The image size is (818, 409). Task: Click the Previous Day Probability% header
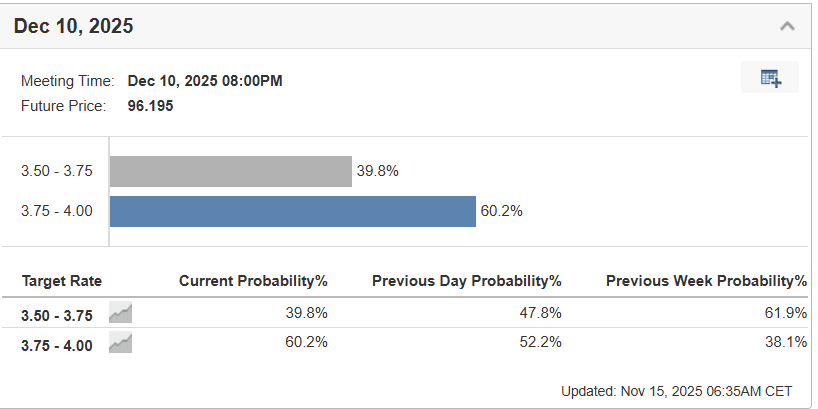coord(466,281)
